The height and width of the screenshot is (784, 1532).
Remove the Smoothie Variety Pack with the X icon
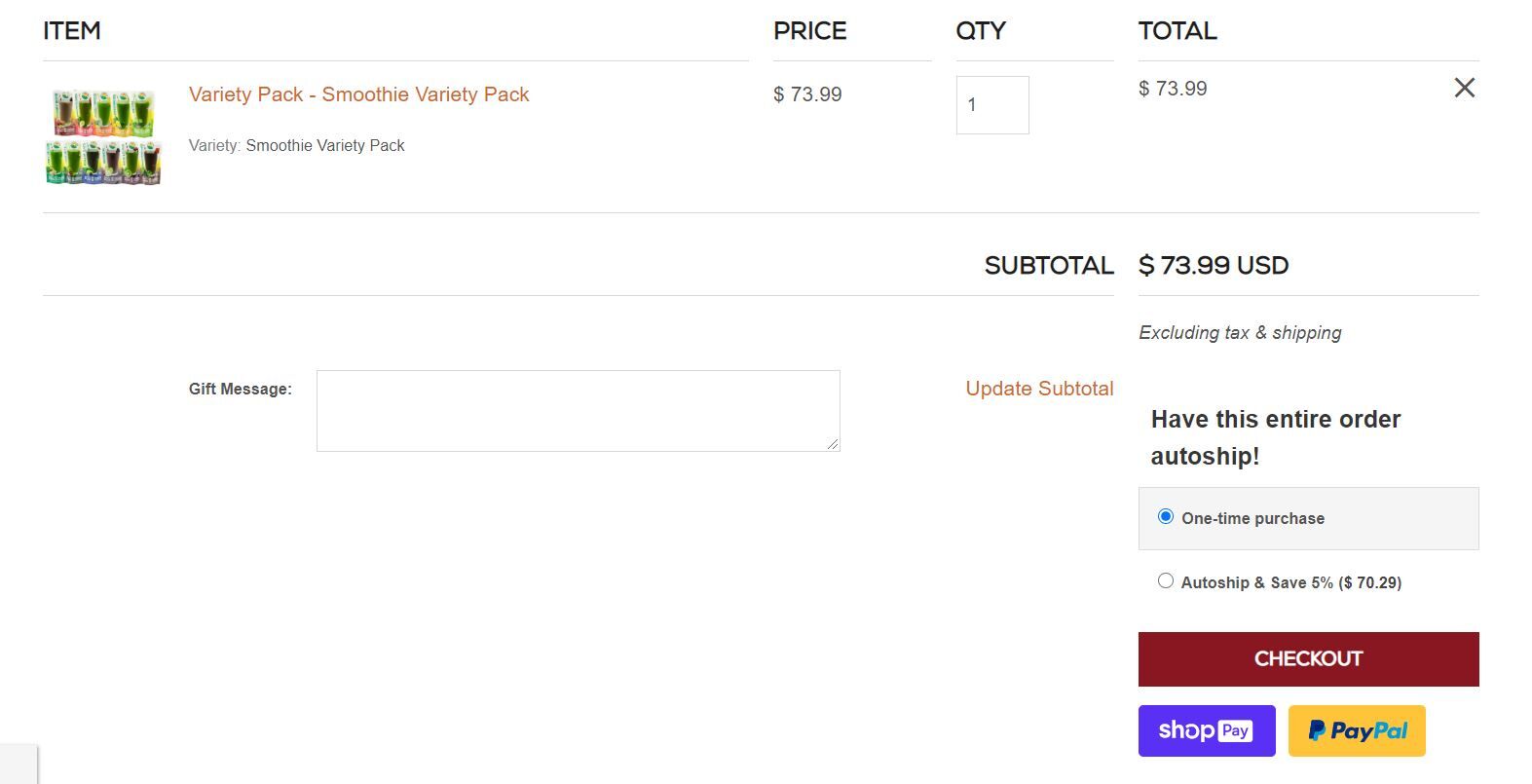pos(1464,88)
